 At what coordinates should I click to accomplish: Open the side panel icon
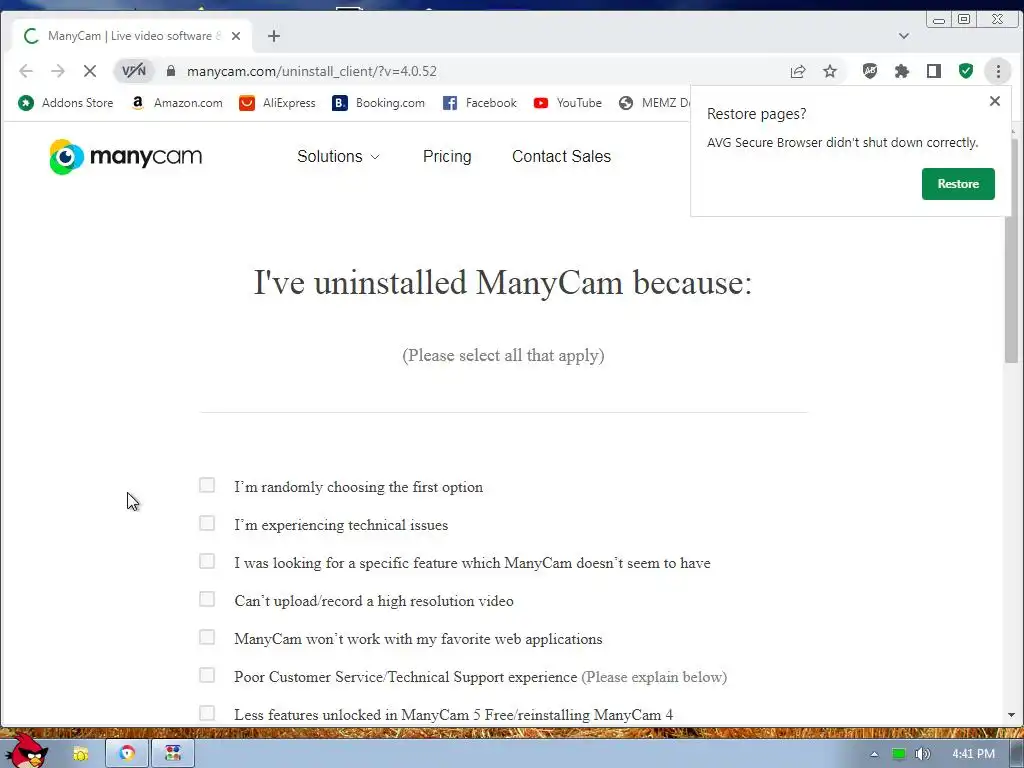[x=934, y=71]
